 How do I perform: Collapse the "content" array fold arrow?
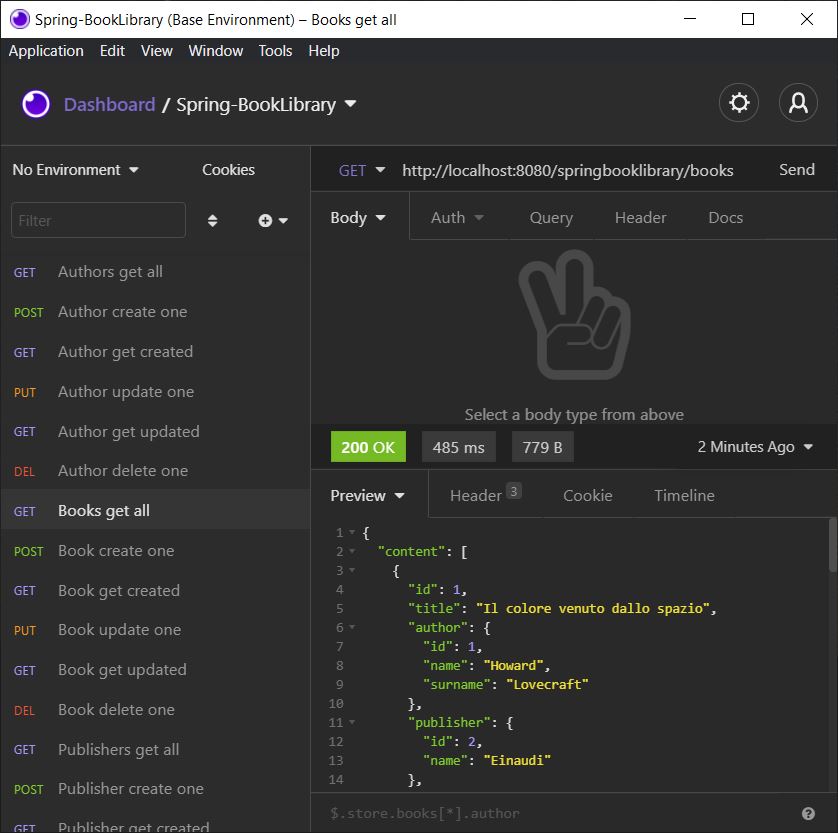click(x=352, y=551)
